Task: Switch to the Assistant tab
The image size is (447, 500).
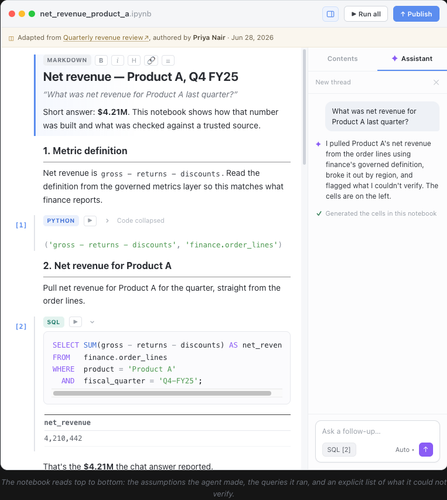Action: click(x=412, y=59)
